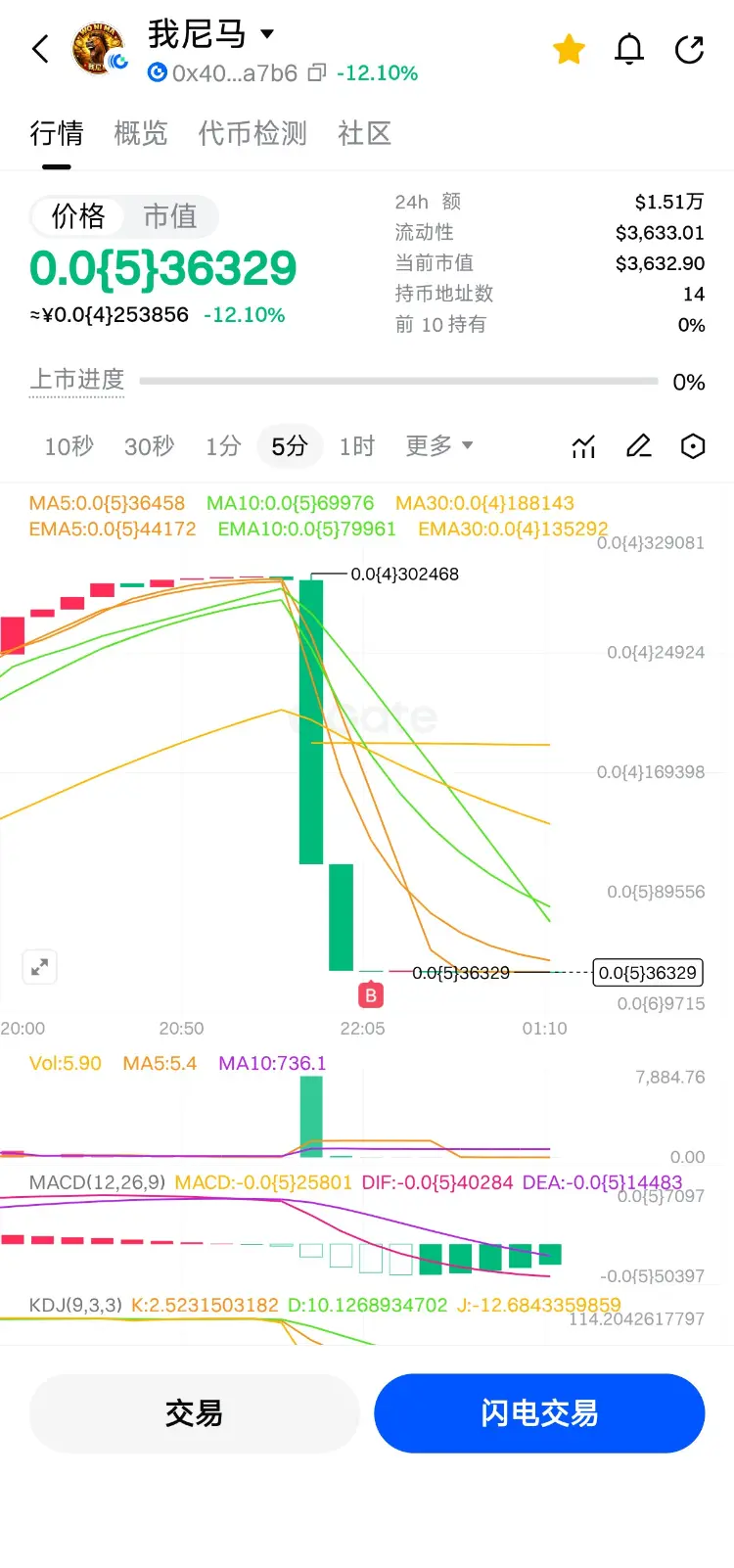Screen dimensions: 734x1568
Task: Tap the red B buy marker
Action: tap(370, 995)
